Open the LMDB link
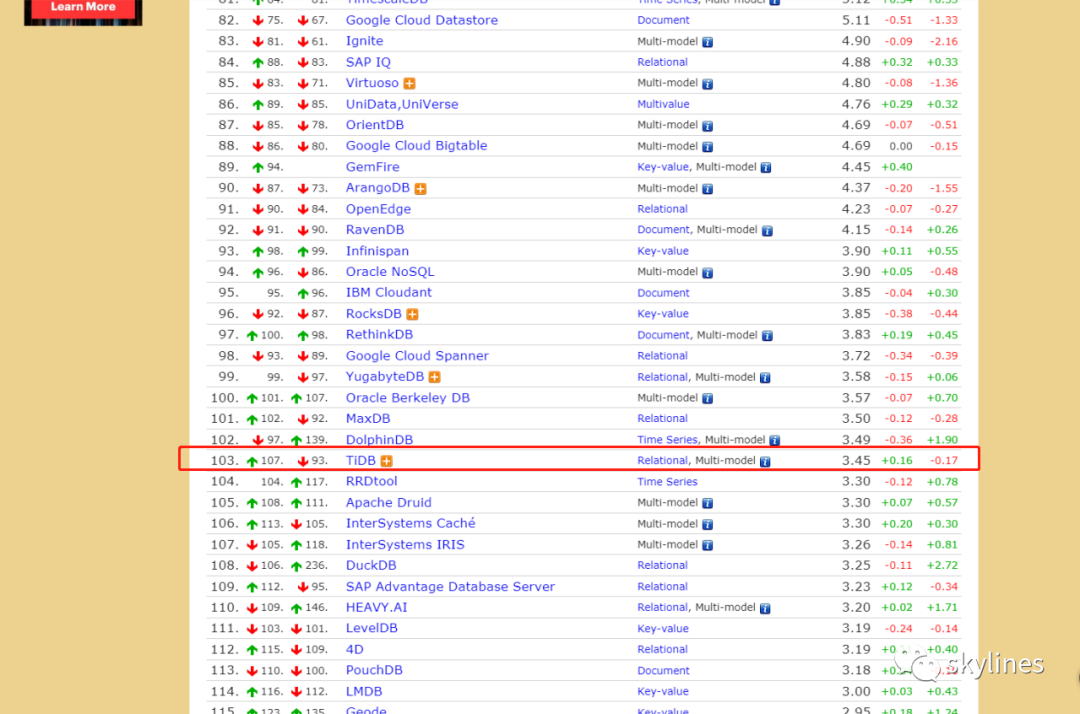This screenshot has height=714, width=1080. [364, 691]
